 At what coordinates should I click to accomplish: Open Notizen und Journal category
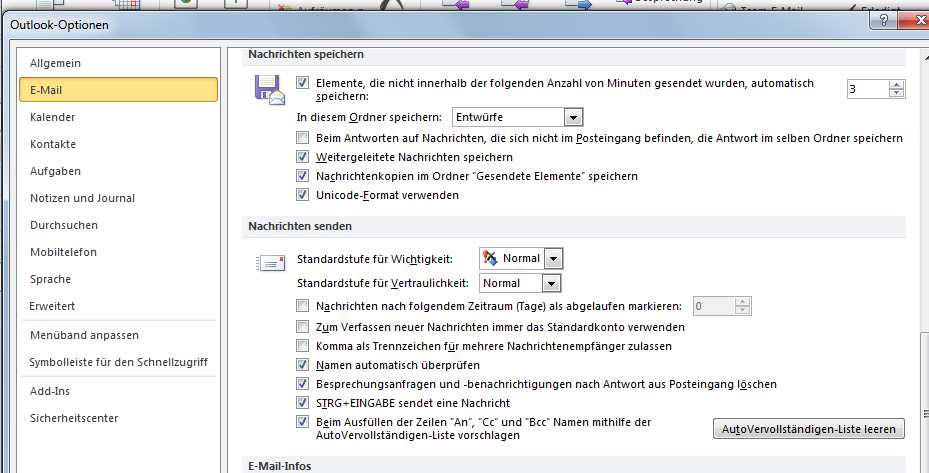tap(118, 198)
